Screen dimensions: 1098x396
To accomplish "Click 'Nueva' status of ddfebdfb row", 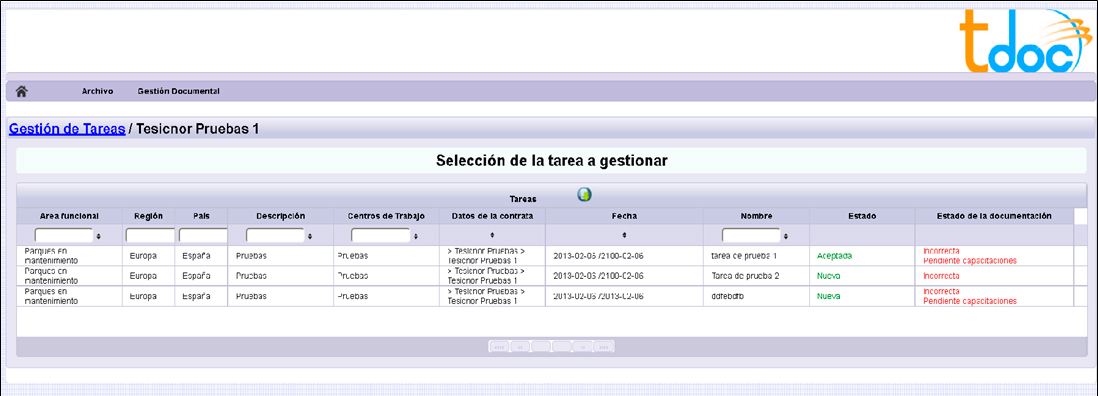I will pyautogui.click(x=829, y=296).
